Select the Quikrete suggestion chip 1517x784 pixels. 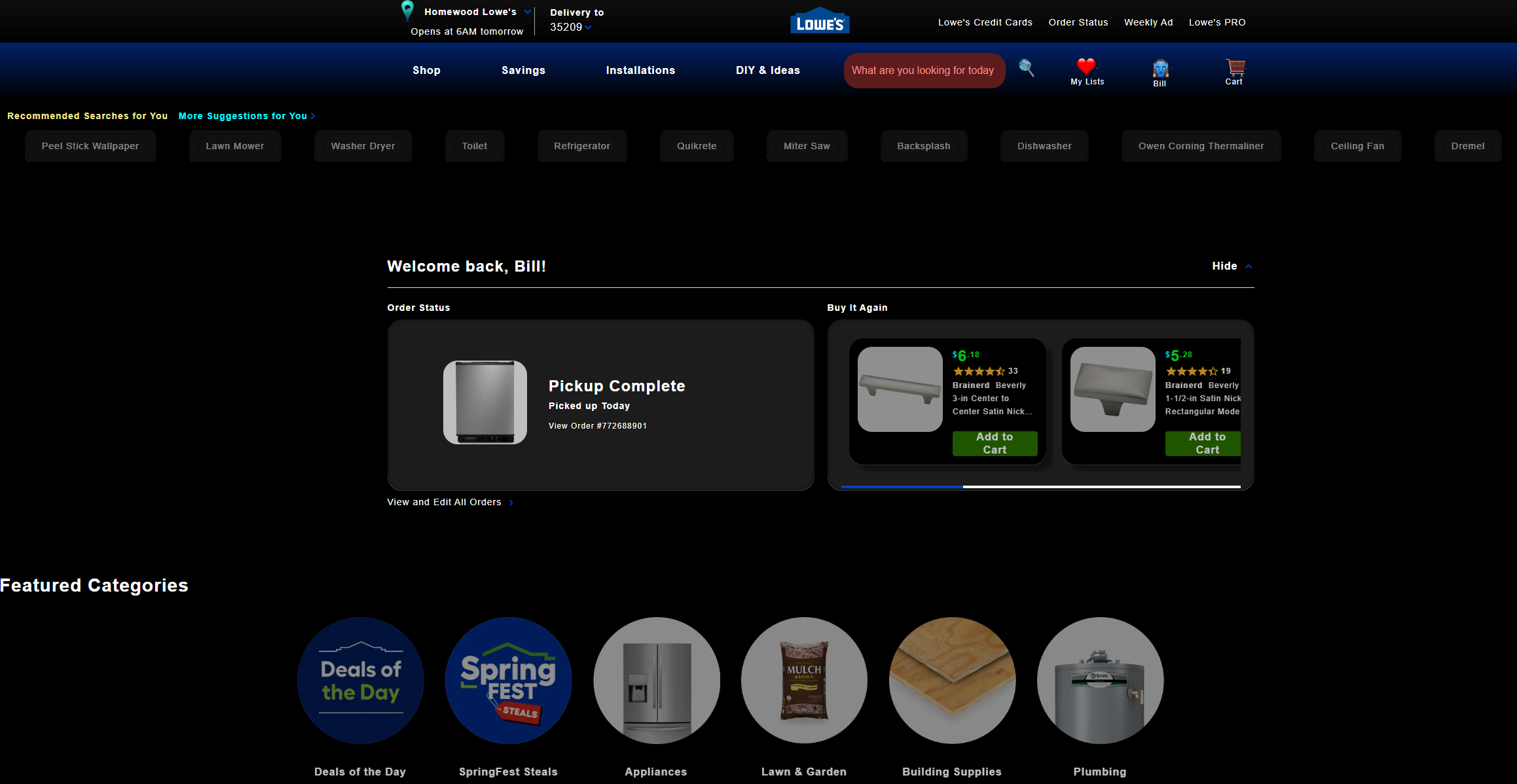tap(697, 146)
